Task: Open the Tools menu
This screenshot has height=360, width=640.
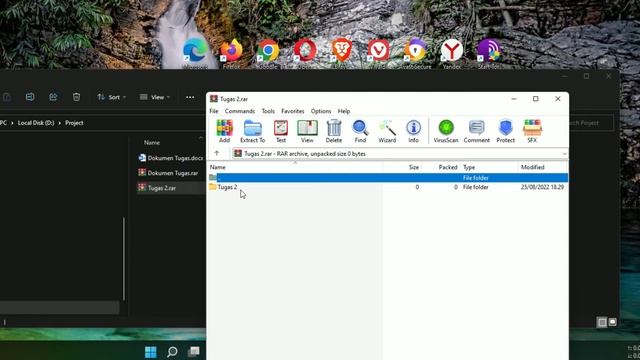Action: [x=268, y=111]
